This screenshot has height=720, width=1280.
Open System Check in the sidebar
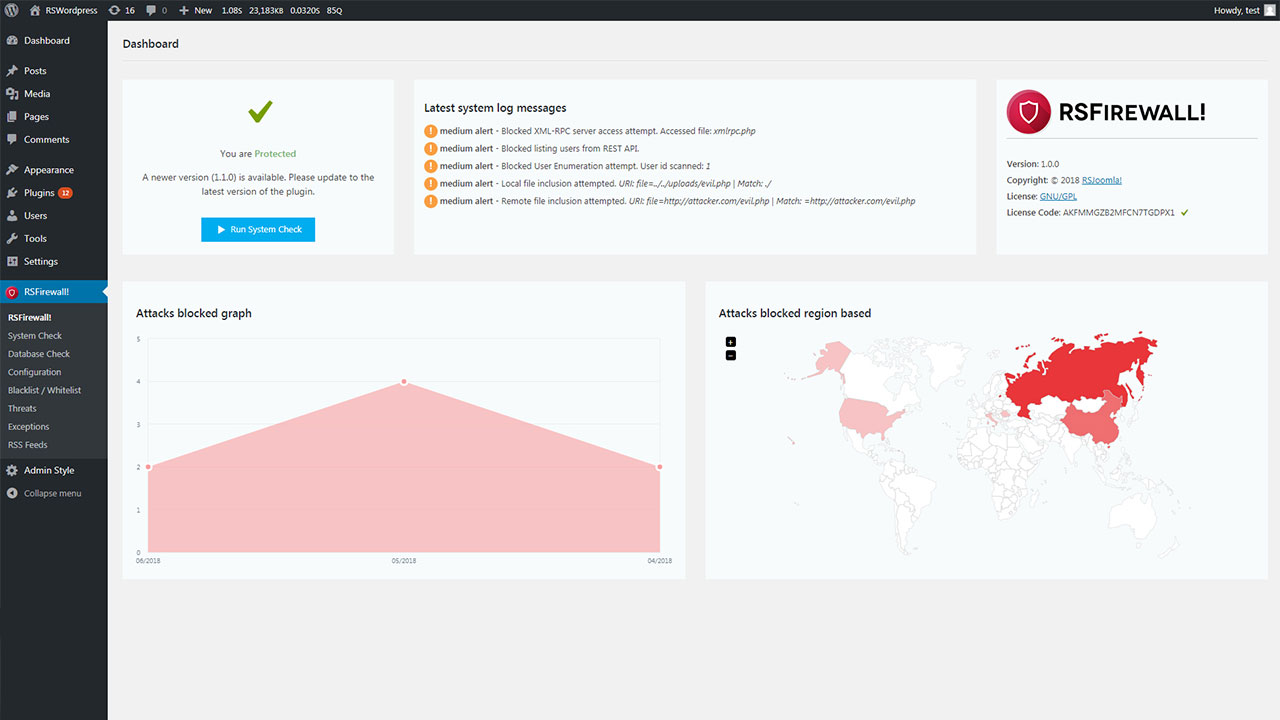click(x=35, y=336)
